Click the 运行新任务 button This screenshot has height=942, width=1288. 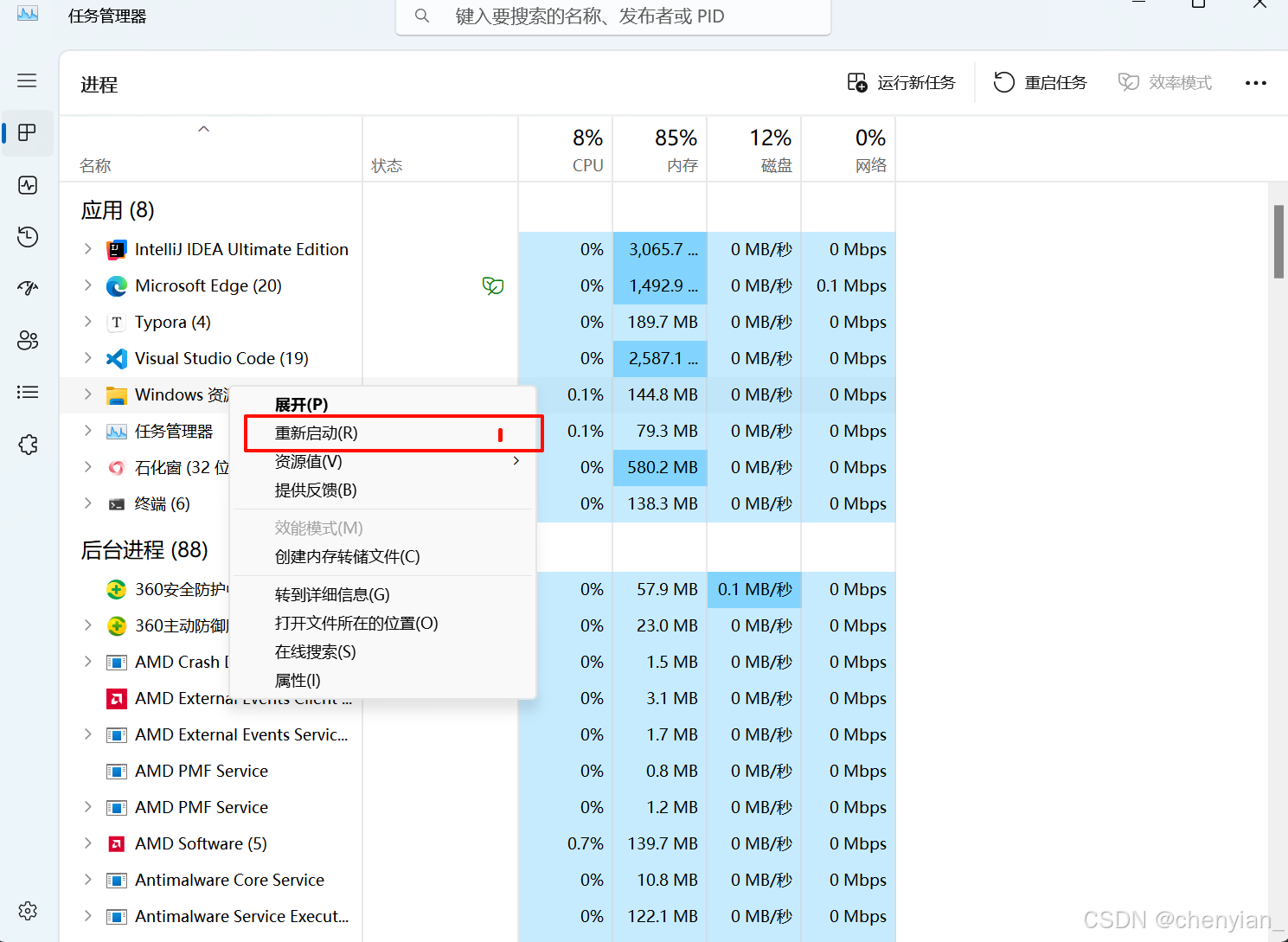[901, 83]
